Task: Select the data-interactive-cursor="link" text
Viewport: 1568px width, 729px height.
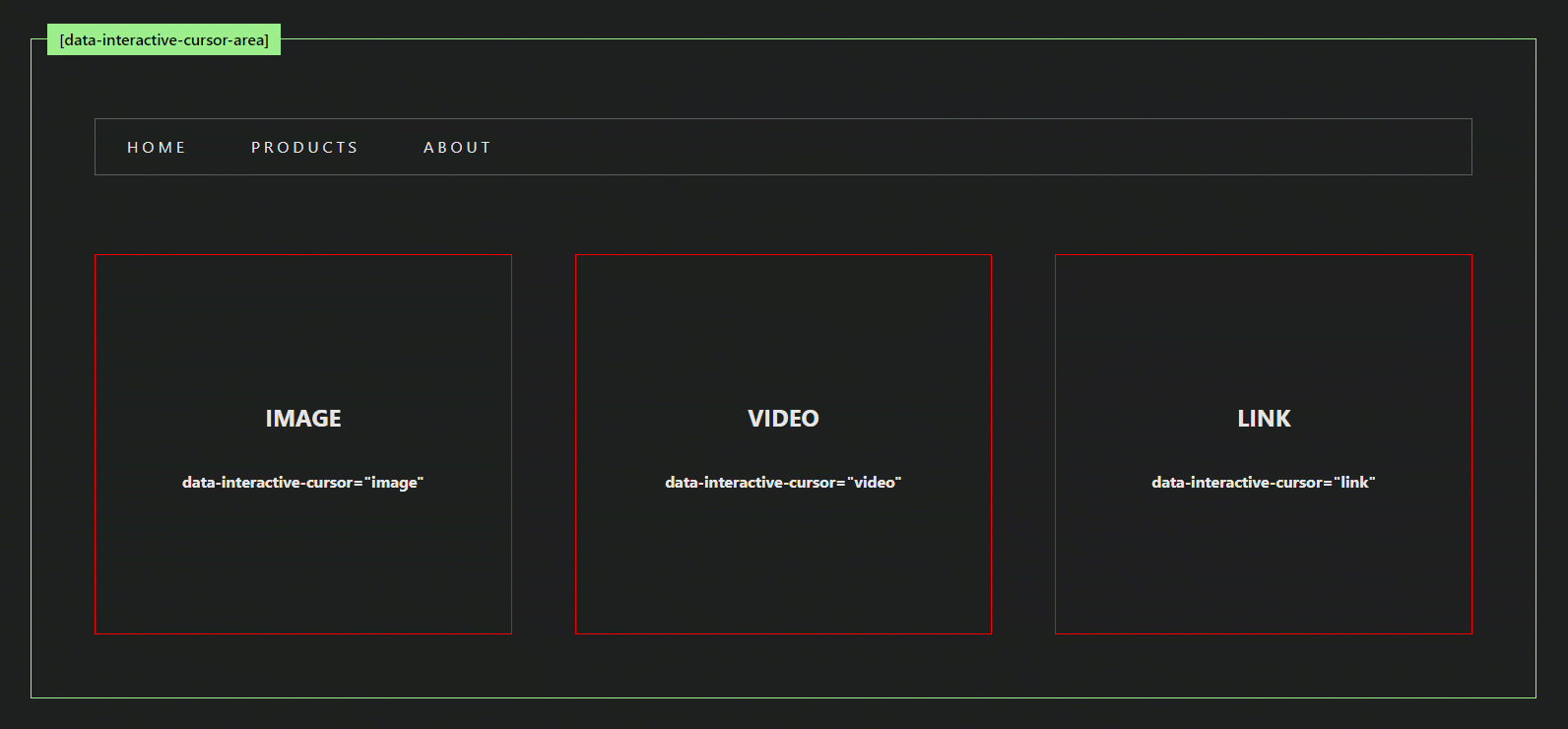Action: coord(1264,483)
